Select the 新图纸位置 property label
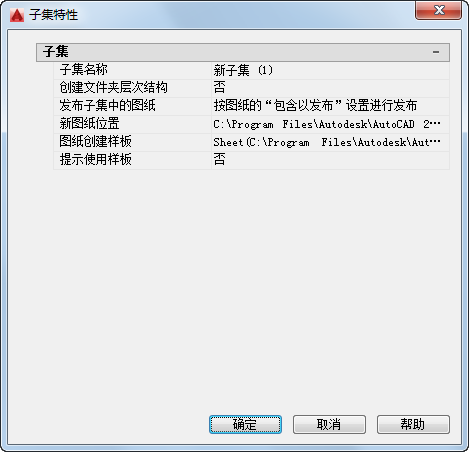The image size is (469, 452). pyautogui.click(x=89, y=124)
